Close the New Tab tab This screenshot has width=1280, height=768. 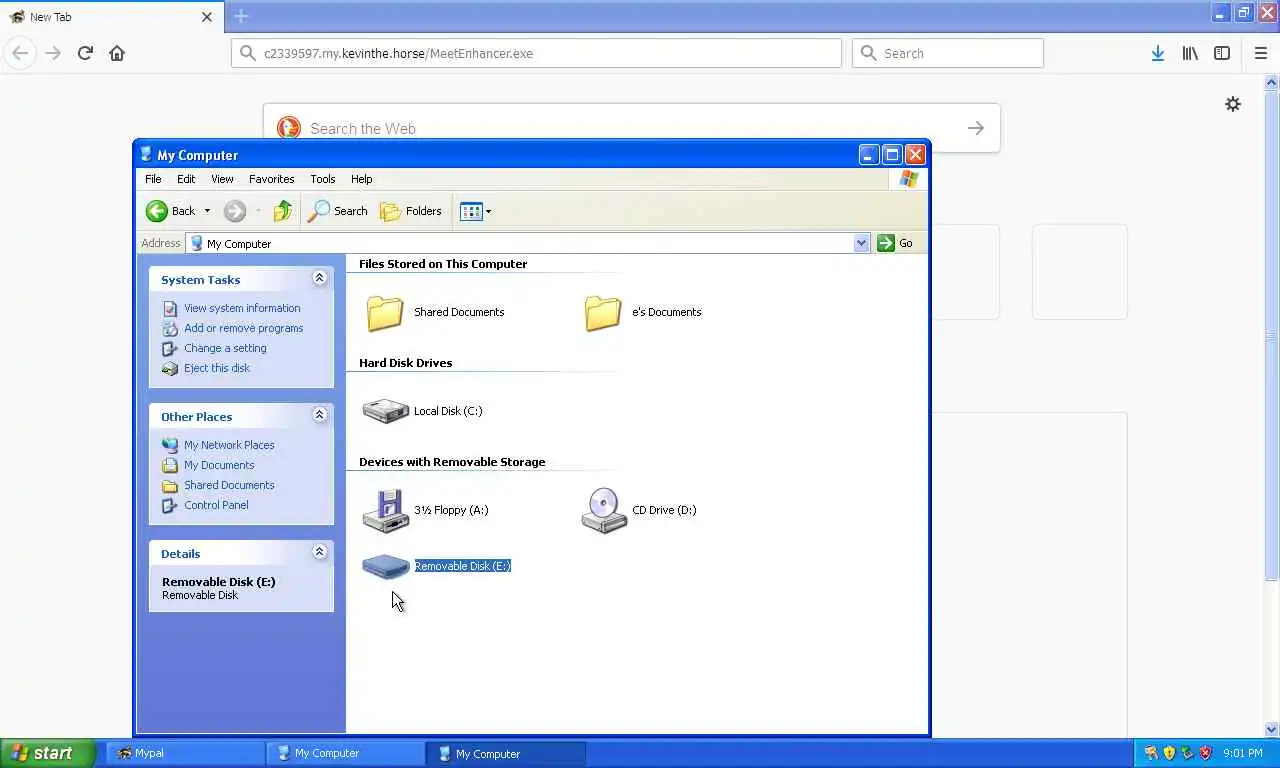[207, 17]
